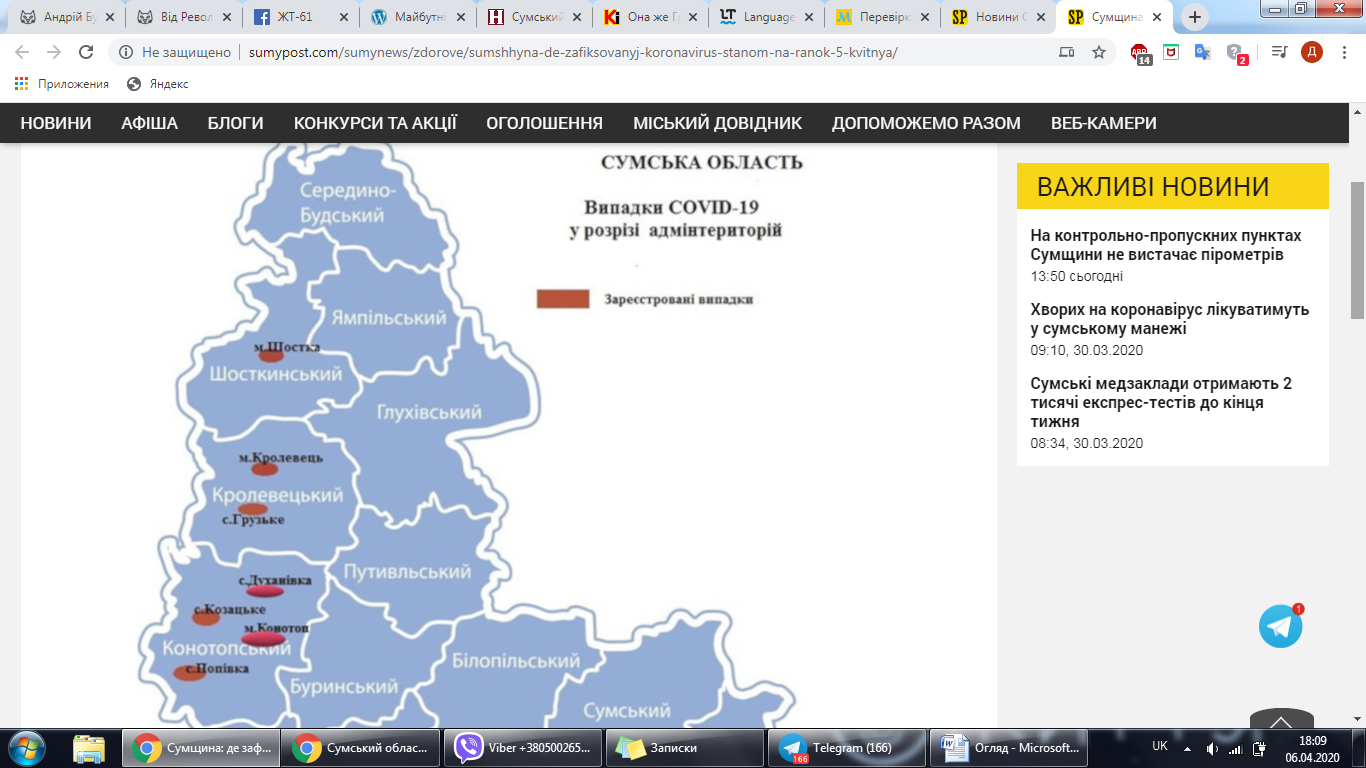Open the media control playlist icon
The height and width of the screenshot is (768, 1366).
(1279, 52)
